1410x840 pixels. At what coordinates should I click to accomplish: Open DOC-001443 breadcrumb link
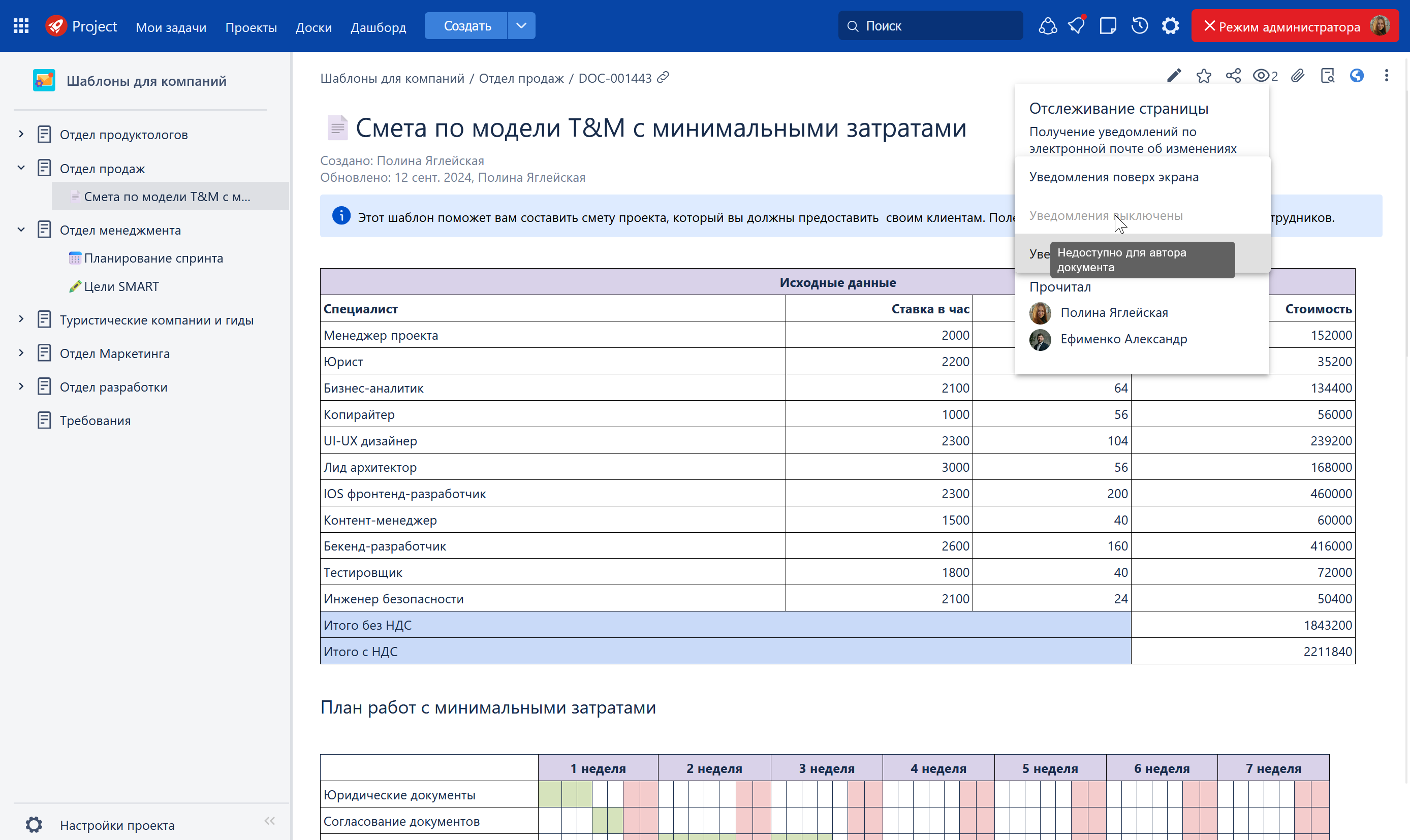(x=615, y=78)
